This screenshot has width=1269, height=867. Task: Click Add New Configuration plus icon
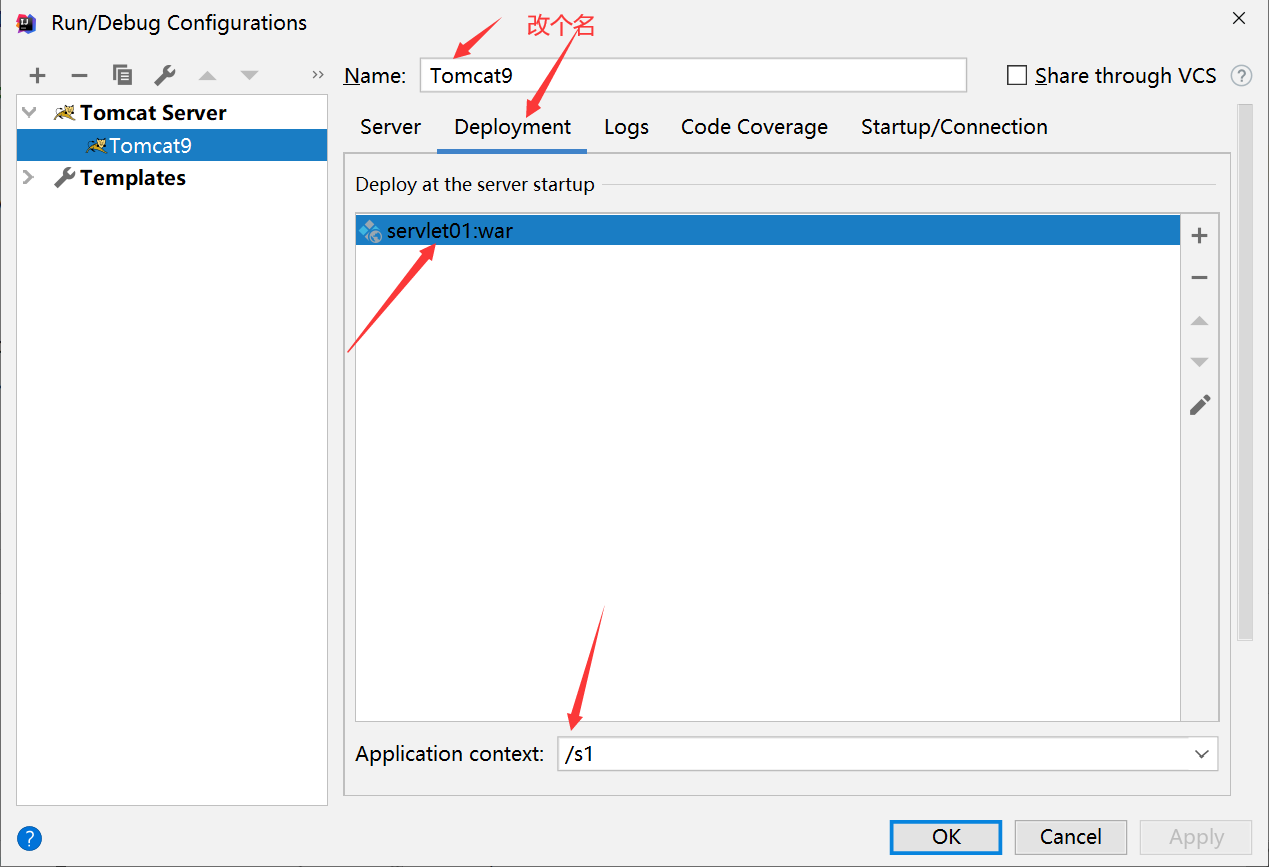(x=37, y=75)
